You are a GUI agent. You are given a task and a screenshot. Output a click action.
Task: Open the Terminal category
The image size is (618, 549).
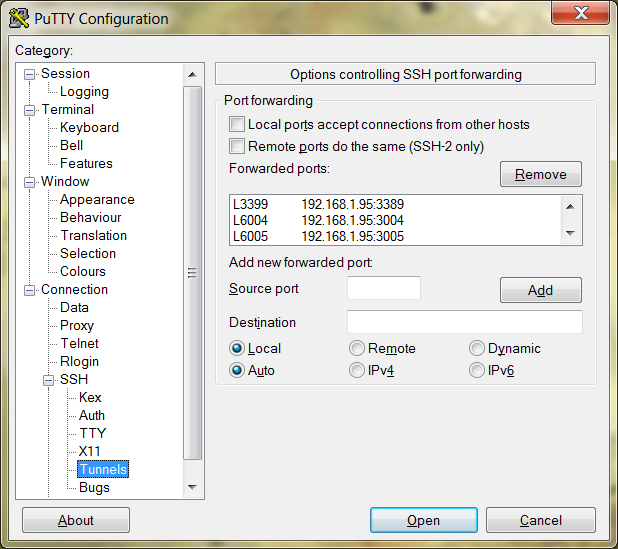point(67,109)
